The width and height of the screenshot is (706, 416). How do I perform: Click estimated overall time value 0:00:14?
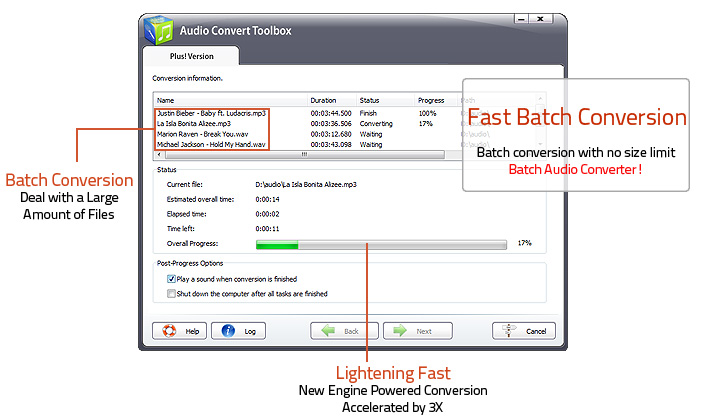(267, 199)
